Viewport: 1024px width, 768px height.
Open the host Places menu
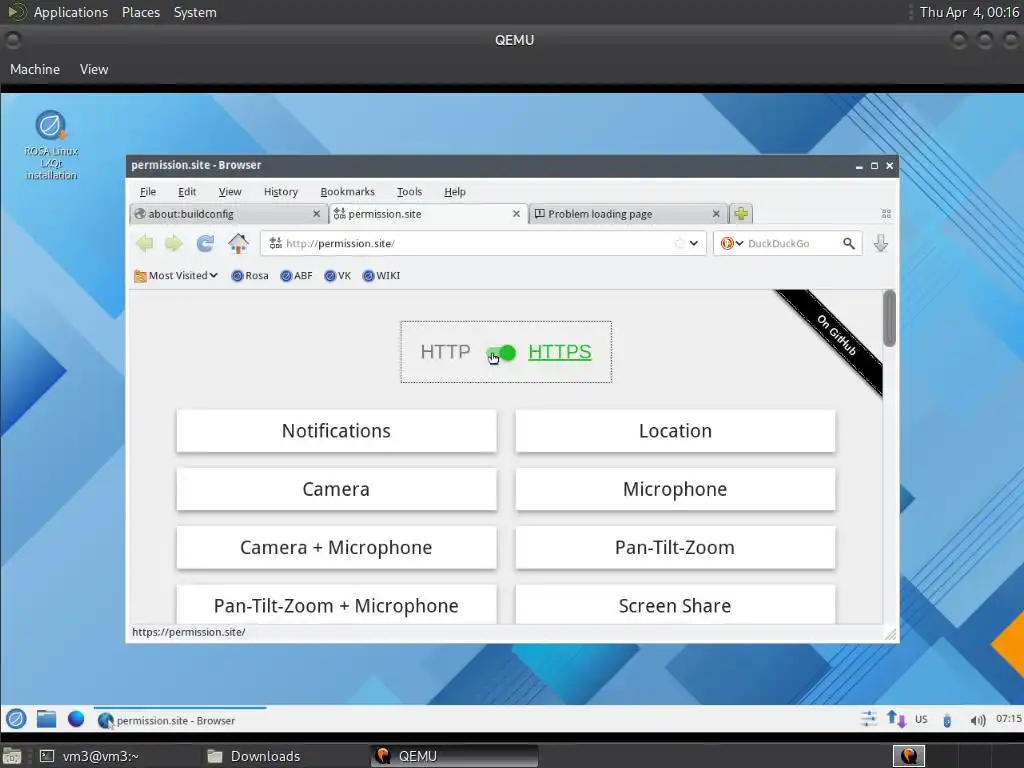click(x=140, y=12)
